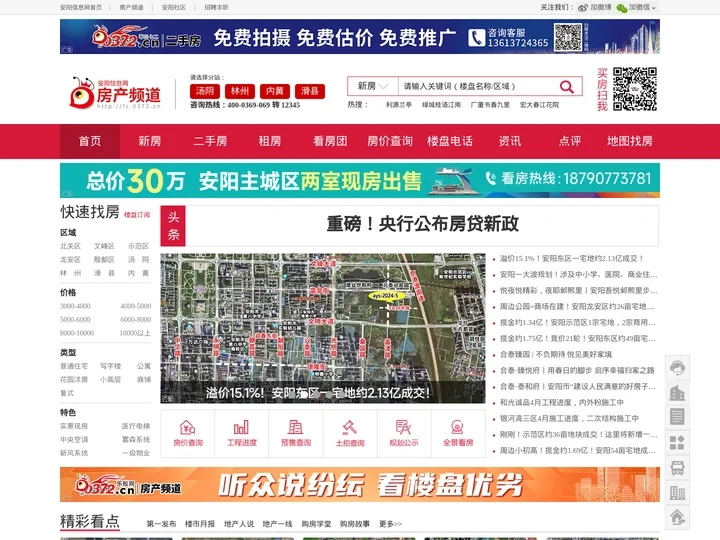Click the back-to-top house sidebar icon
720x540 pixels.
(x=677, y=517)
